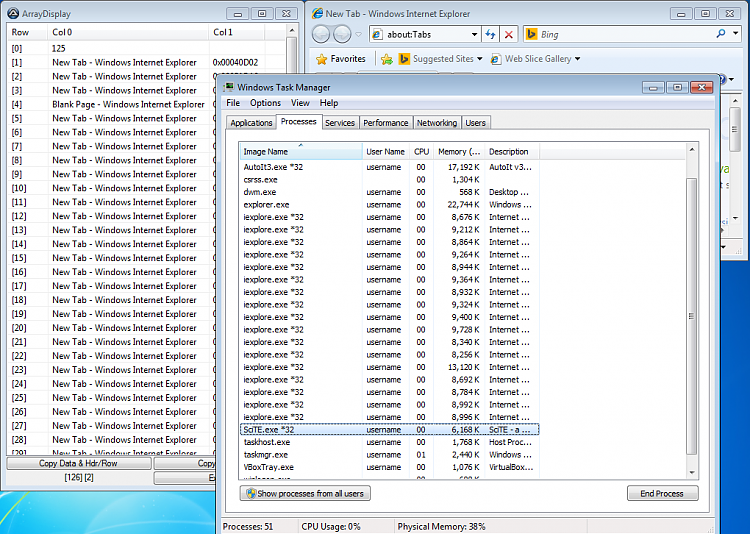750x534 pixels.
Task: Click the Col 1 header in ArrayDisplay
Action: [236, 32]
